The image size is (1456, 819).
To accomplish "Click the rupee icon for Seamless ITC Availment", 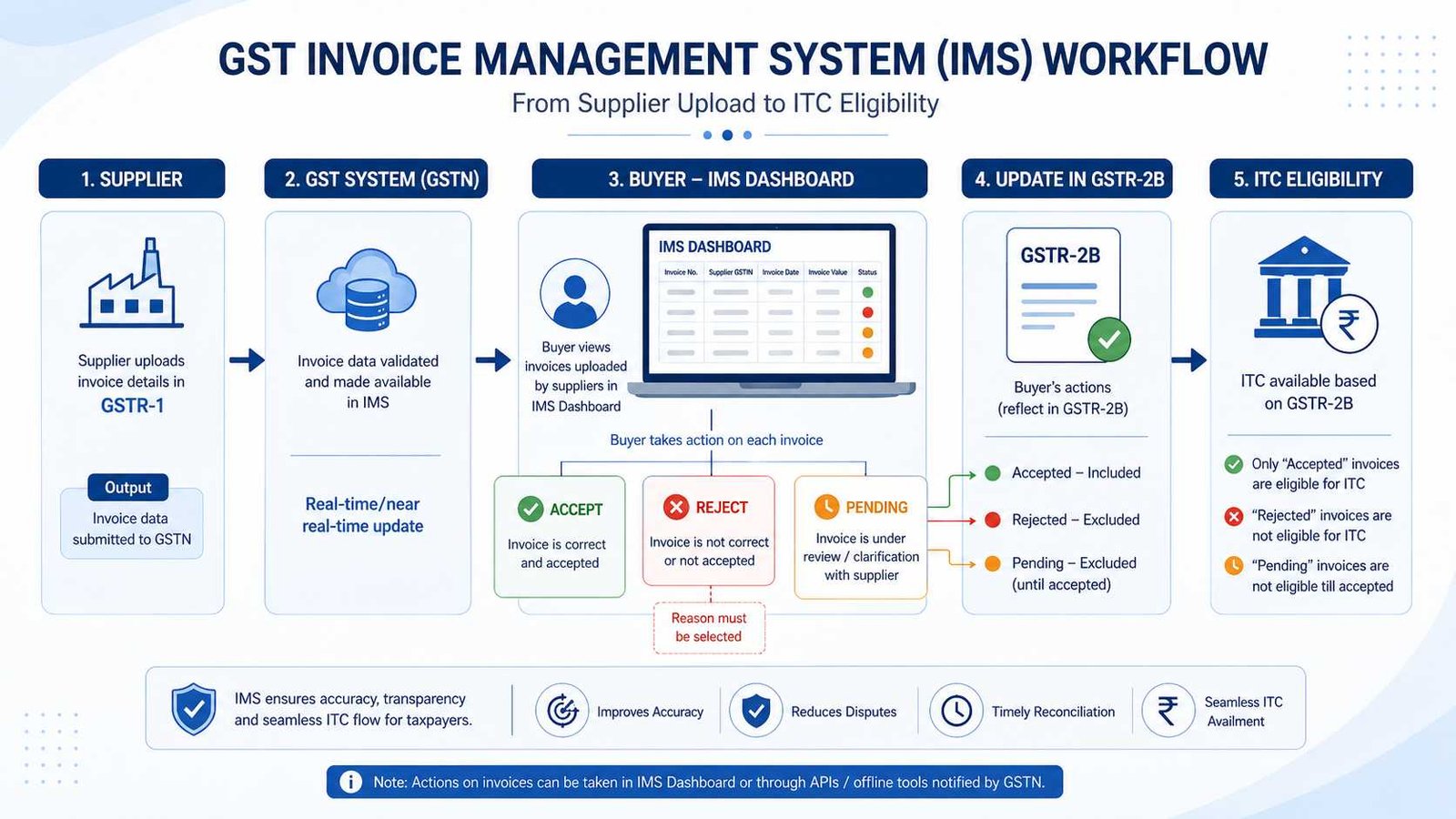I will click(1168, 711).
